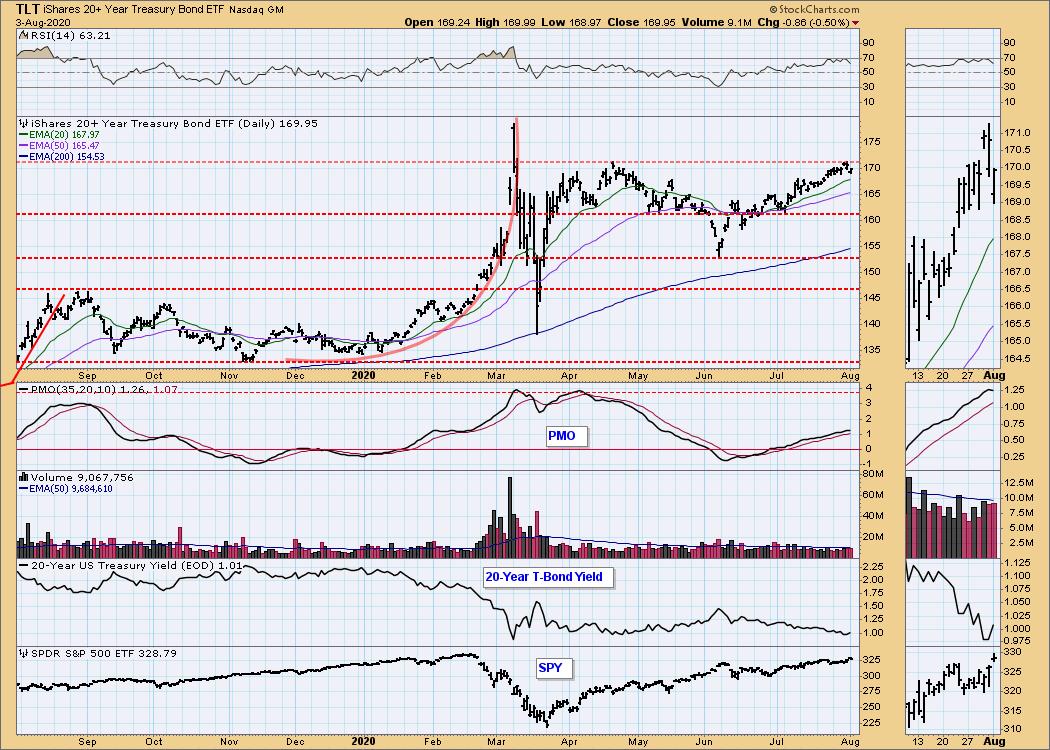Viewport: 1050px width, 750px height.
Task: Click the volume EMA(50) 9,684,610 legend
Action: click(x=66, y=489)
